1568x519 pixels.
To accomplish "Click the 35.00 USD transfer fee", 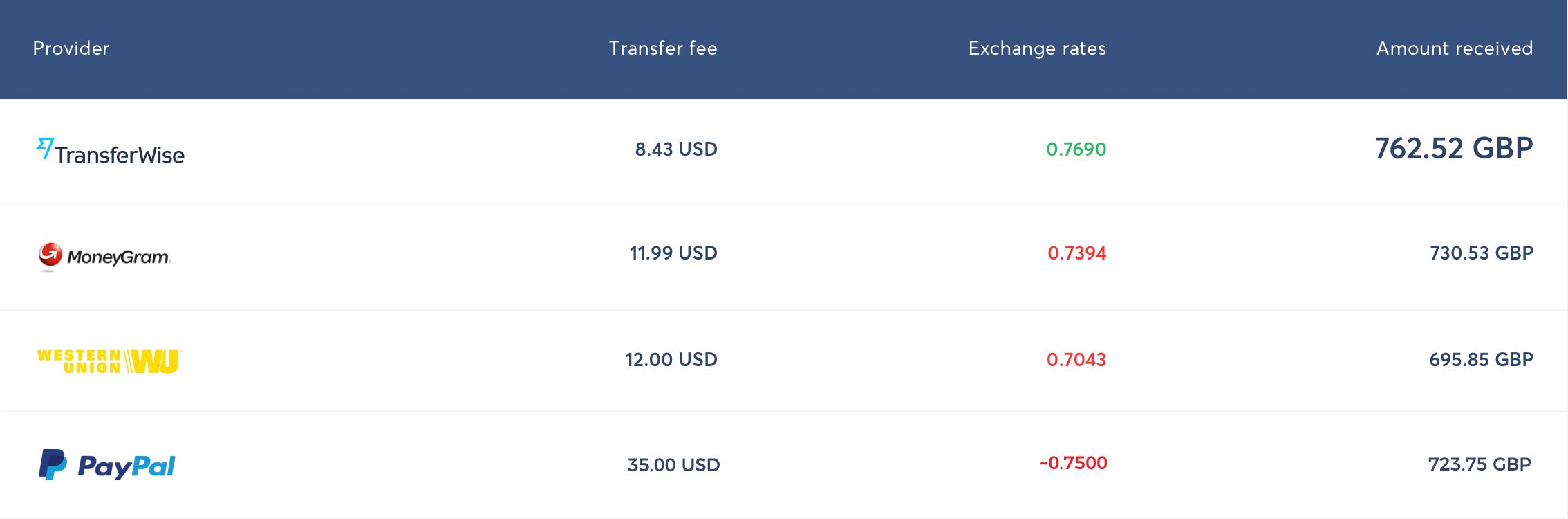I will (673, 465).
